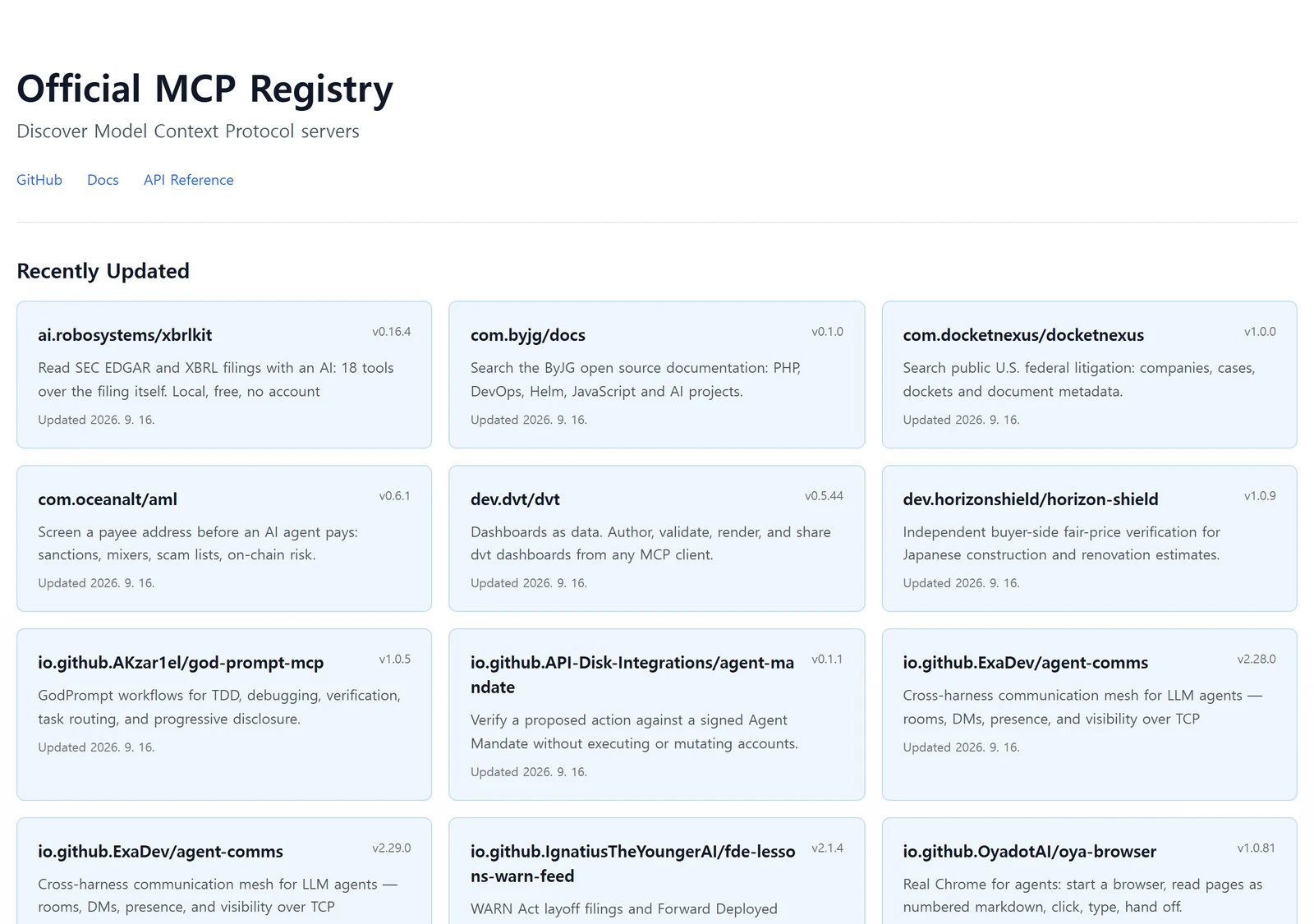The image size is (1314, 924).
Task: Click Updated date on agent-mandate card
Action: (529, 772)
